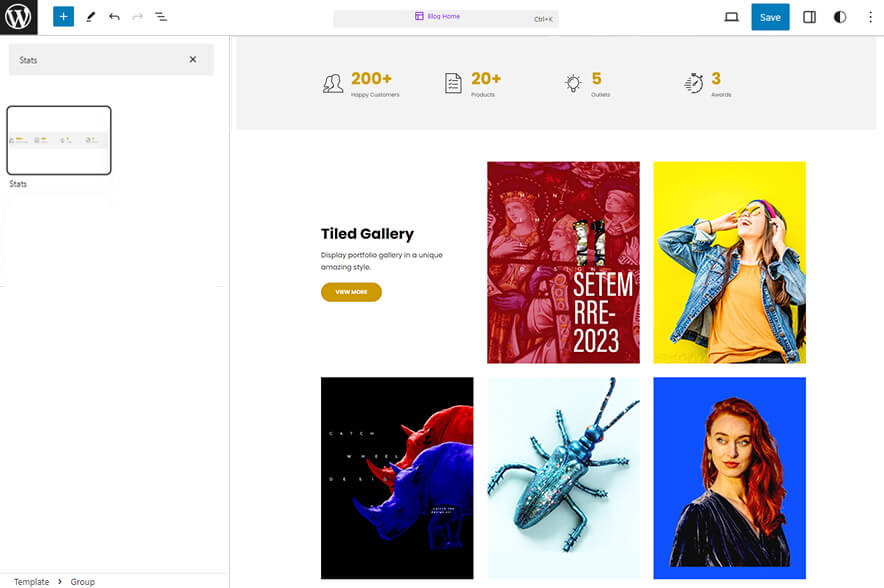Viewport: 884px width, 588px height.
Task: Click the Undo arrow
Action: [x=114, y=17]
